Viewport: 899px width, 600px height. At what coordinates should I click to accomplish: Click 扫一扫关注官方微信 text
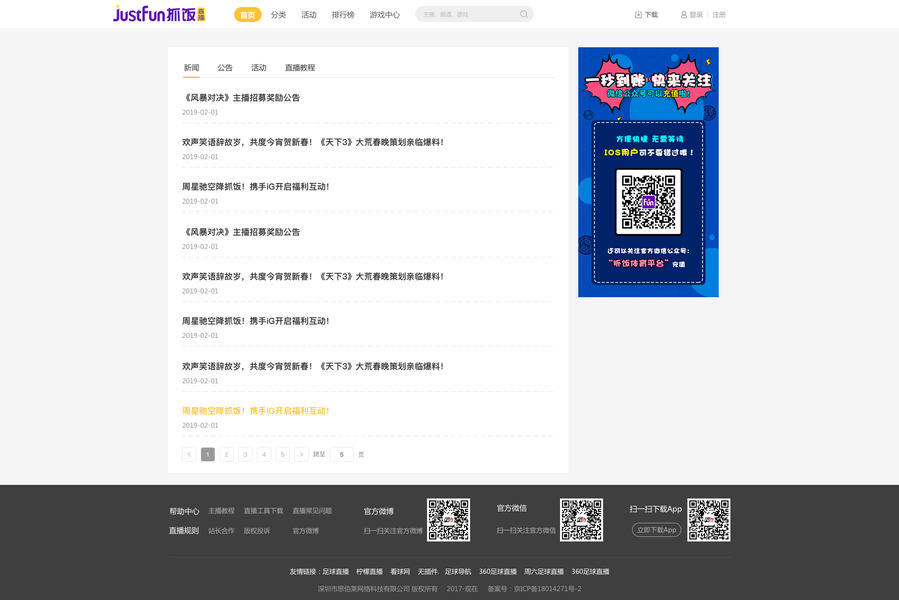526,531
